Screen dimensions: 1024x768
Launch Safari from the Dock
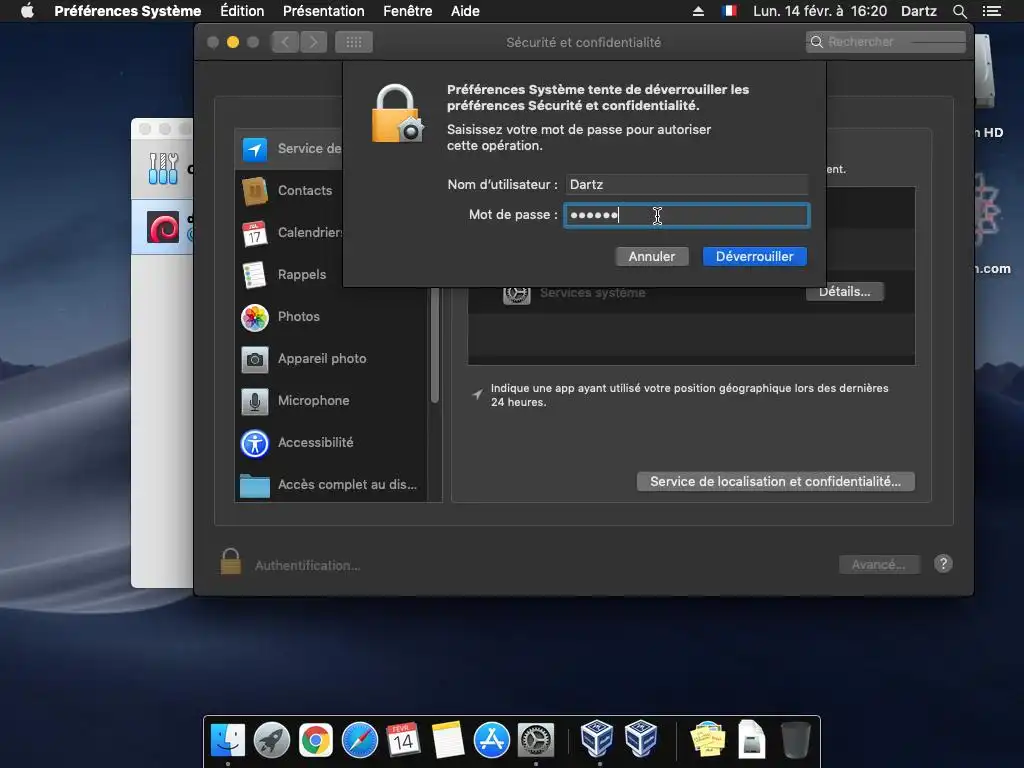click(360, 740)
